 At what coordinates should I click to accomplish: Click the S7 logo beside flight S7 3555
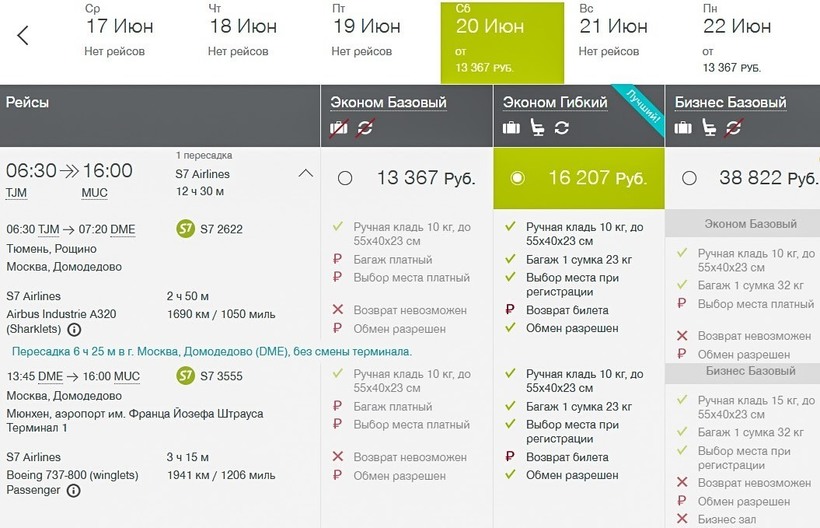coord(185,375)
